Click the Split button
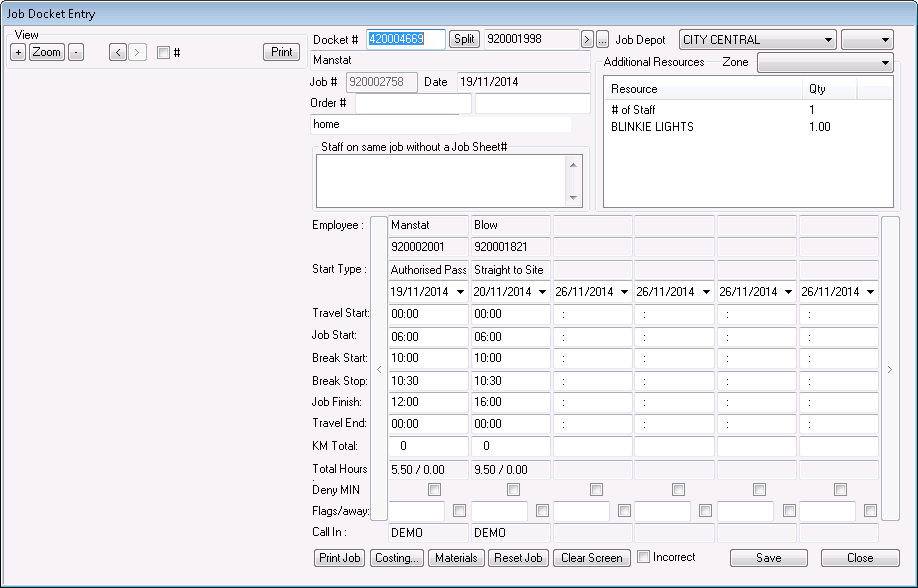The width and height of the screenshot is (918, 588). (464, 40)
